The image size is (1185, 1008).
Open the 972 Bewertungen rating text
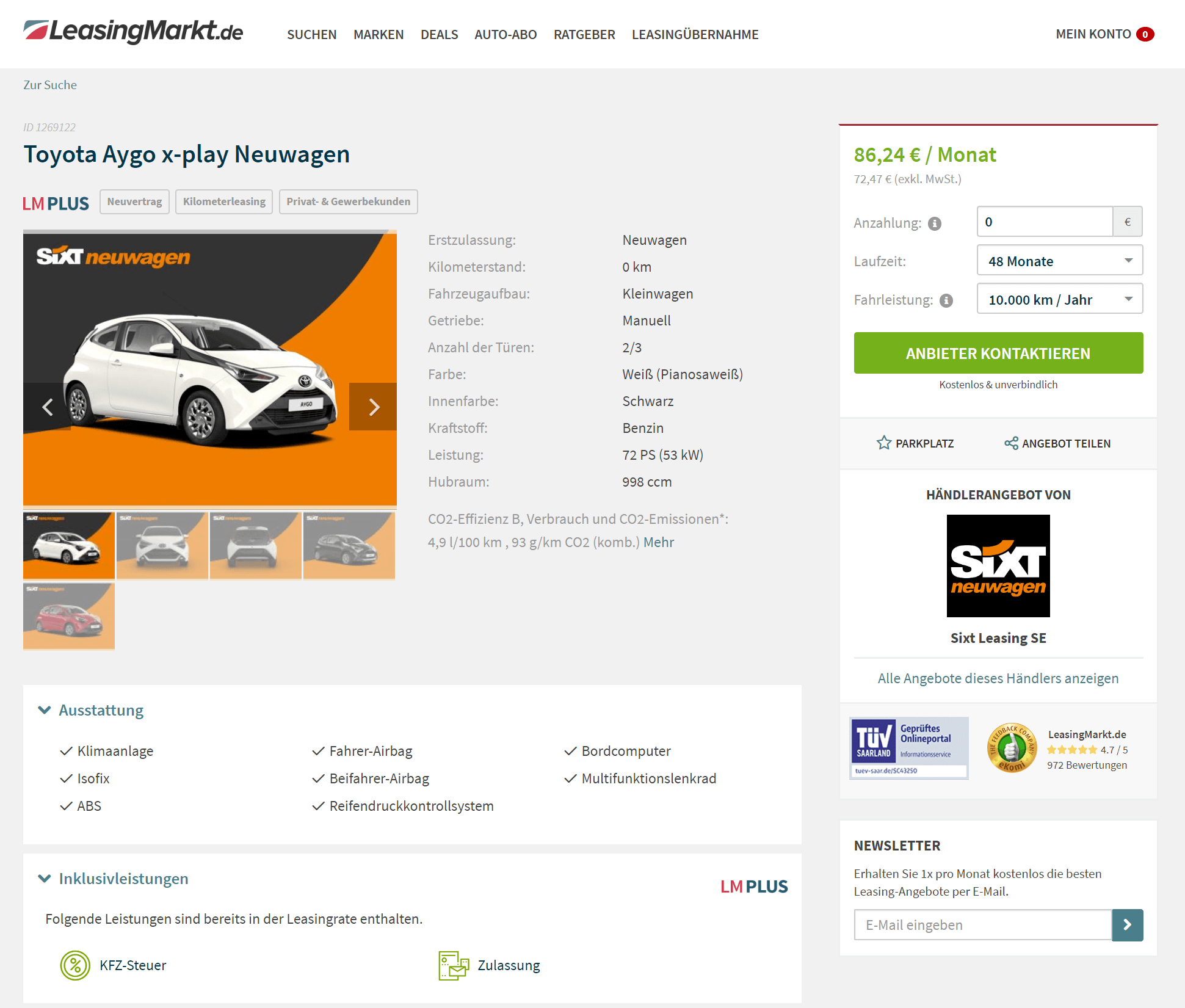[x=1087, y=765]
